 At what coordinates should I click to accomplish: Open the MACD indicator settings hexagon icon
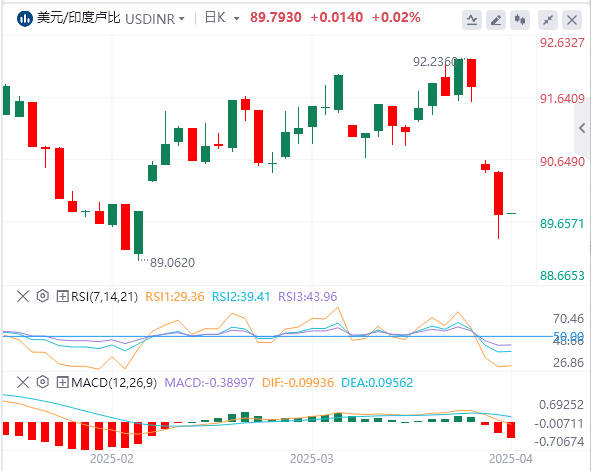pyautogui.click(x=43, y=382)
